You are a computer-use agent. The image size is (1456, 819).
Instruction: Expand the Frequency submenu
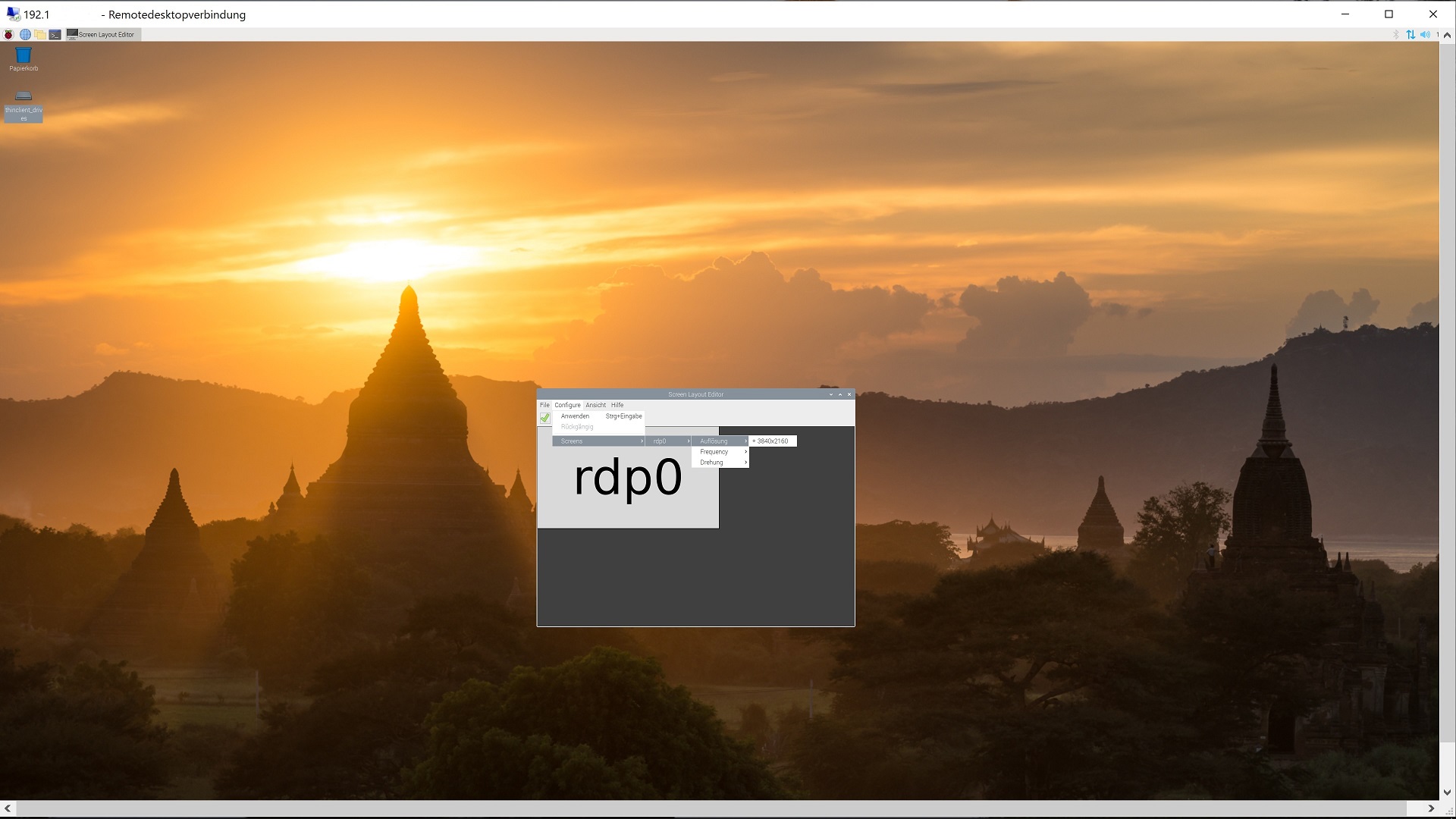[x=716, y=451]
